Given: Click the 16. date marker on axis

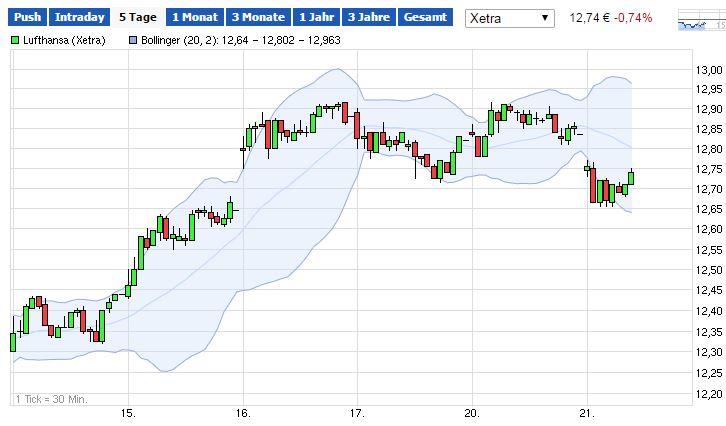Looking at the screenshot, I should [x=243, y=412].
